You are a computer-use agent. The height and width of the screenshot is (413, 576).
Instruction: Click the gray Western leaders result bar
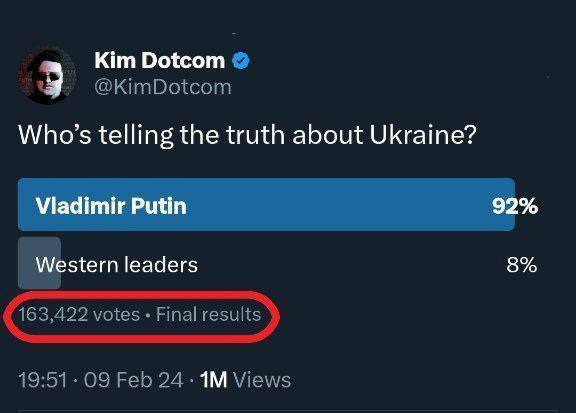pyautogui.click(x=39, y=263)
